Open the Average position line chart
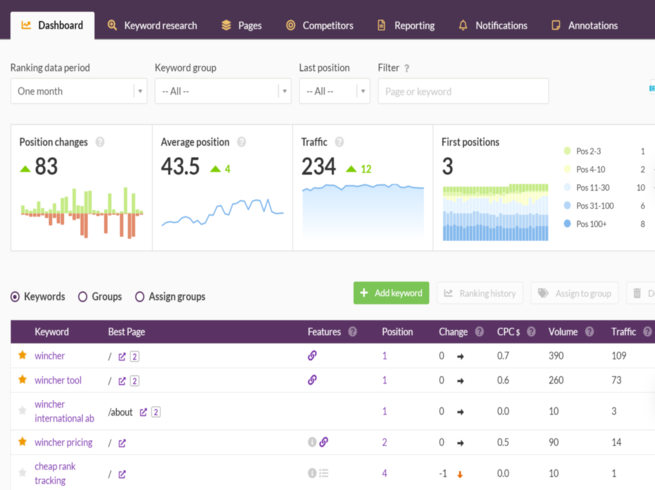This screenshot has height=490, width=655. coord(223,212)
